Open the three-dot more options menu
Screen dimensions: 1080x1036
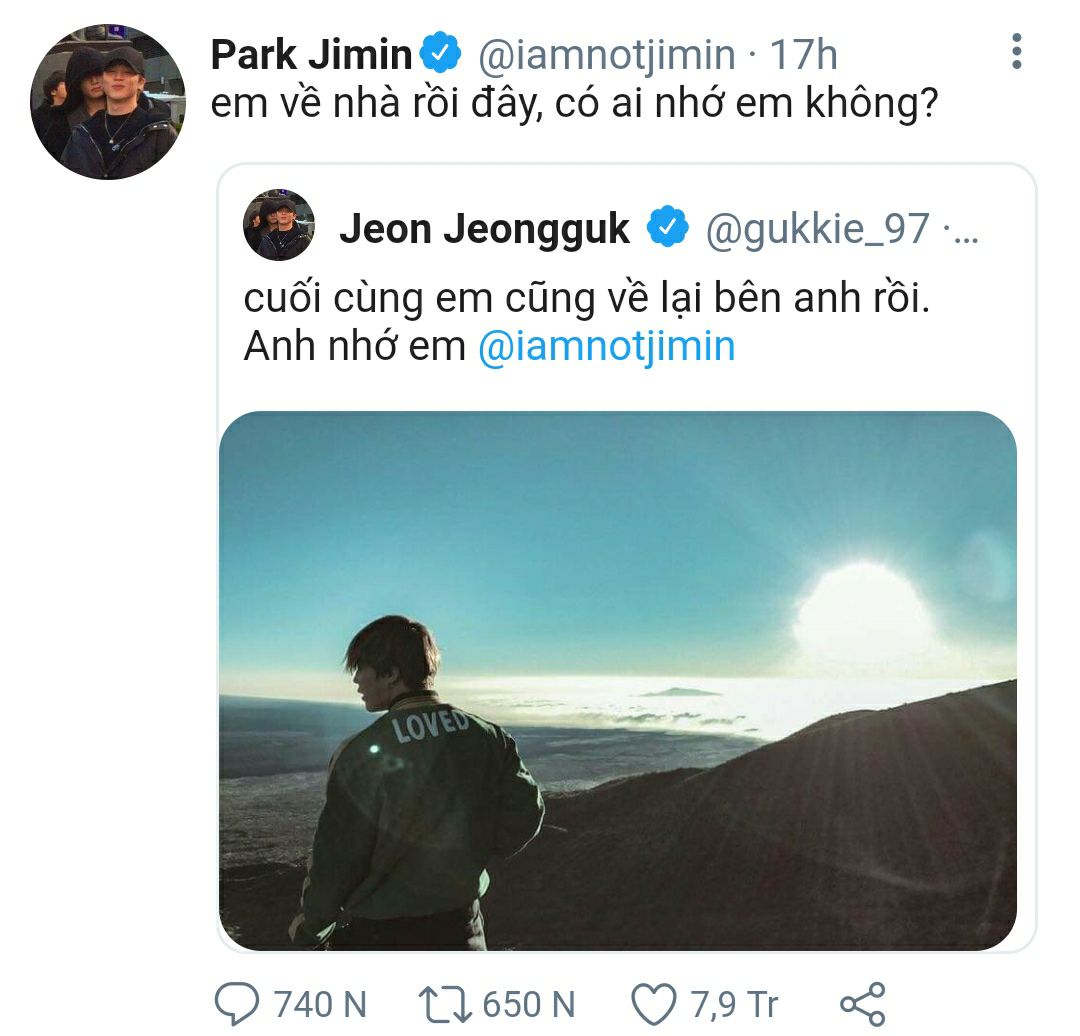tap(1017, 52)
